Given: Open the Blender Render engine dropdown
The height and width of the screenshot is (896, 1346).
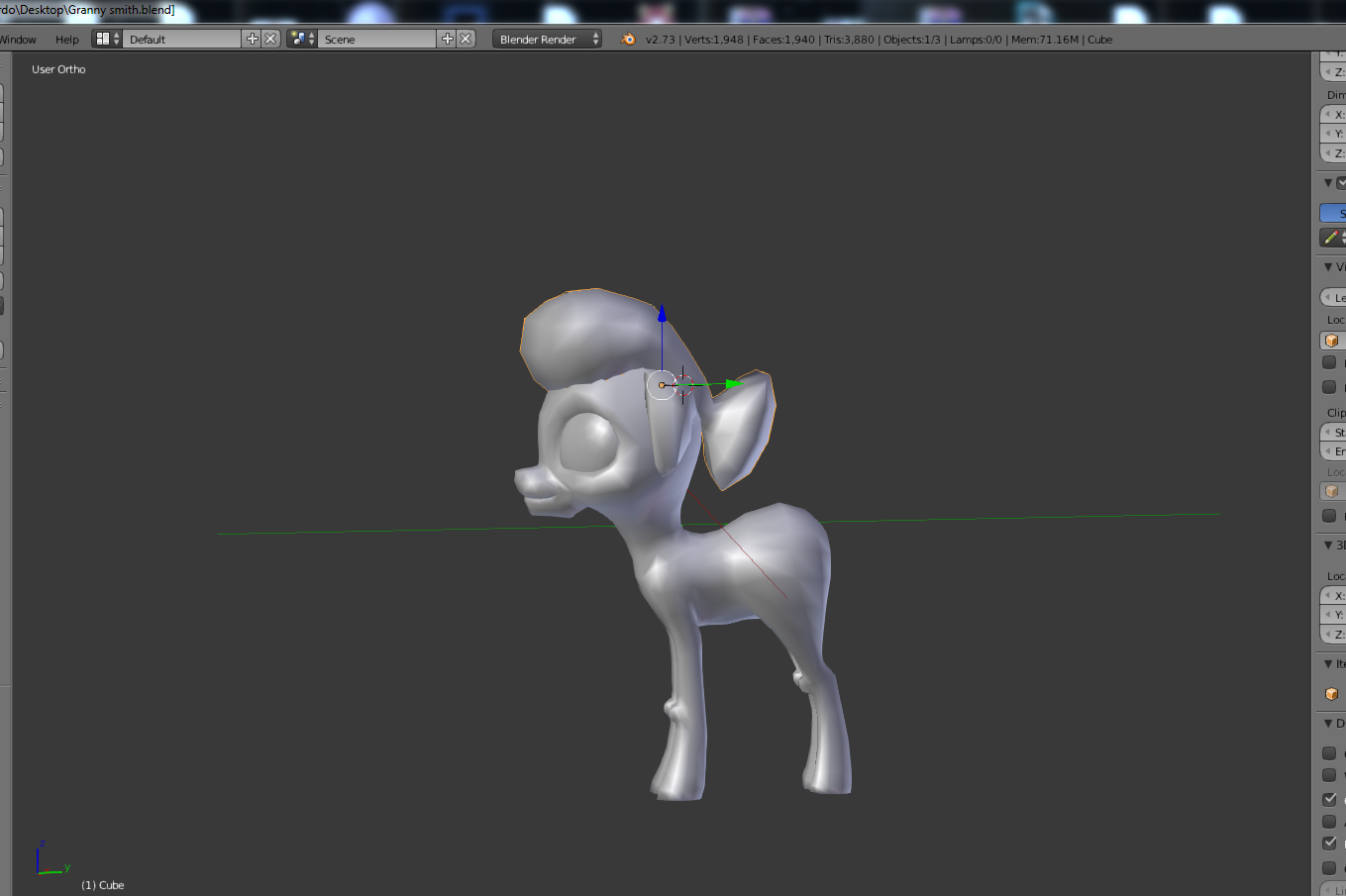Looking at the screenshot, I should [547, 39].
